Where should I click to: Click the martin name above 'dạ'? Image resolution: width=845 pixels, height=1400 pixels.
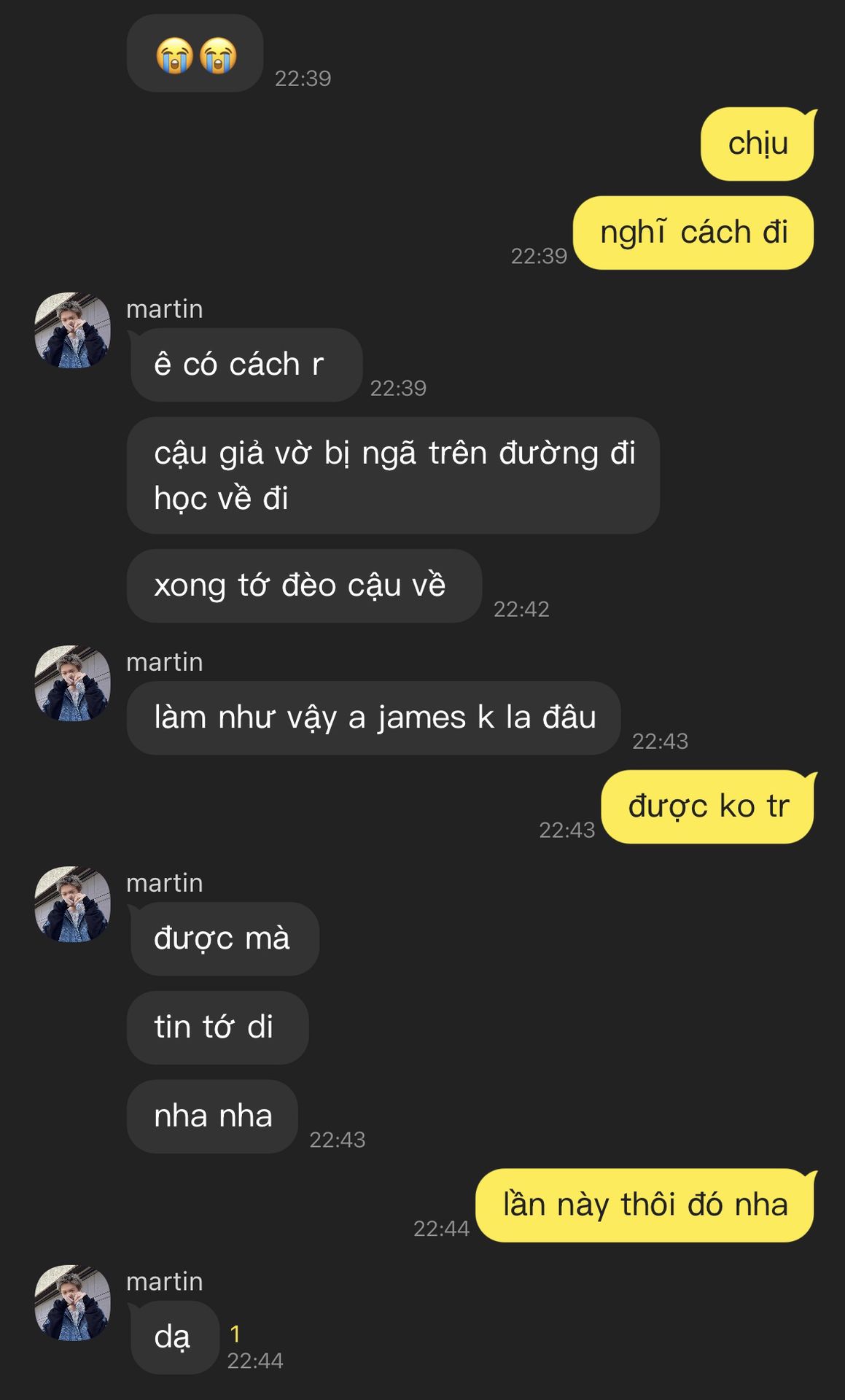(x=165, y=1281)
